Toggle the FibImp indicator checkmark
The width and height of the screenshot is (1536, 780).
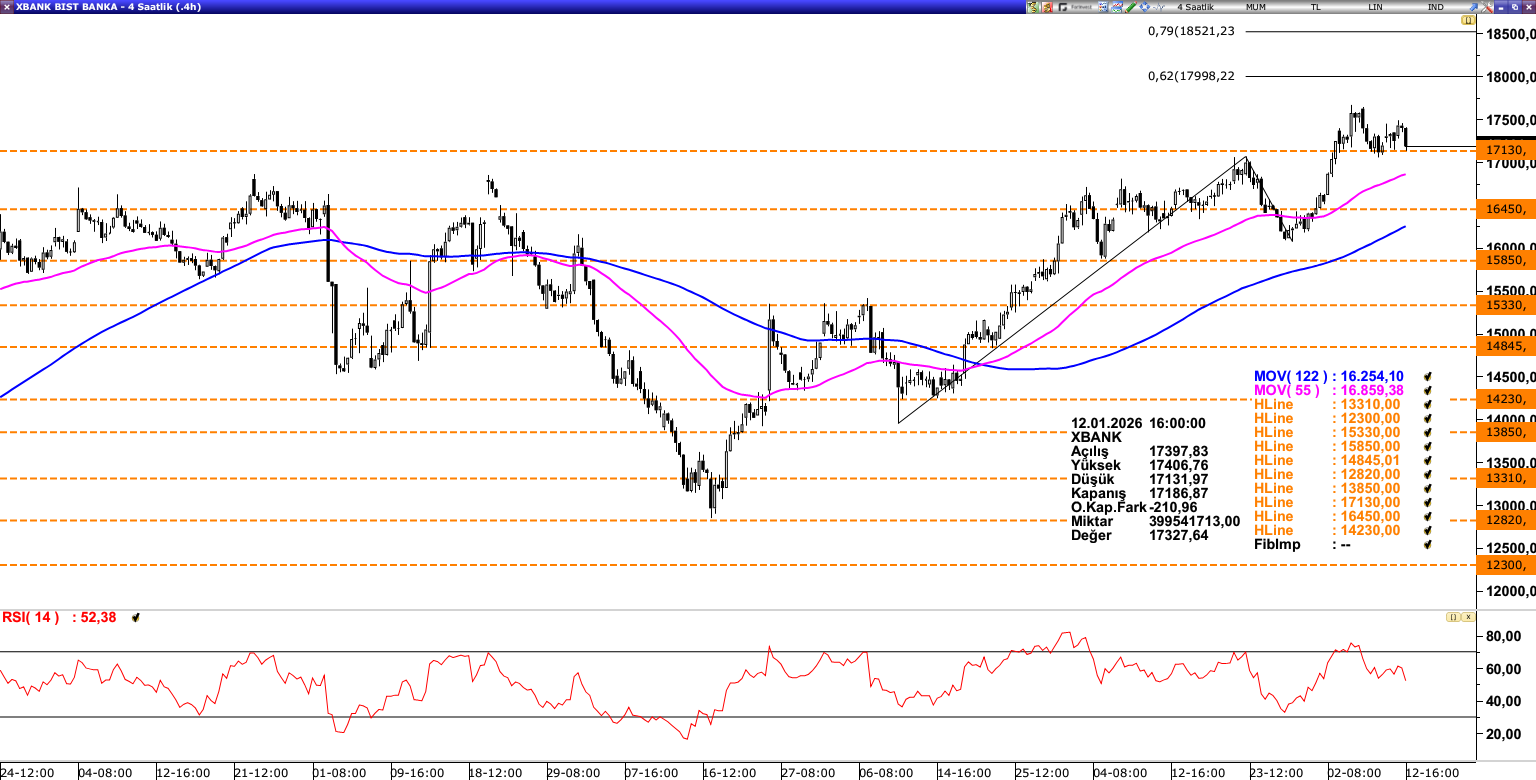(x=1429, y=544)
